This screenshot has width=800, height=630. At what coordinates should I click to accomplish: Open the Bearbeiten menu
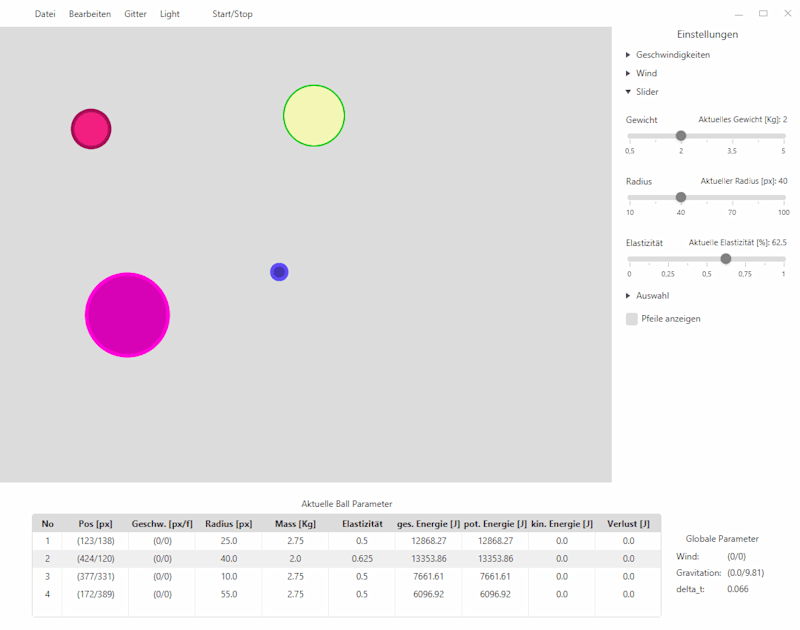[x=90, y=14]
